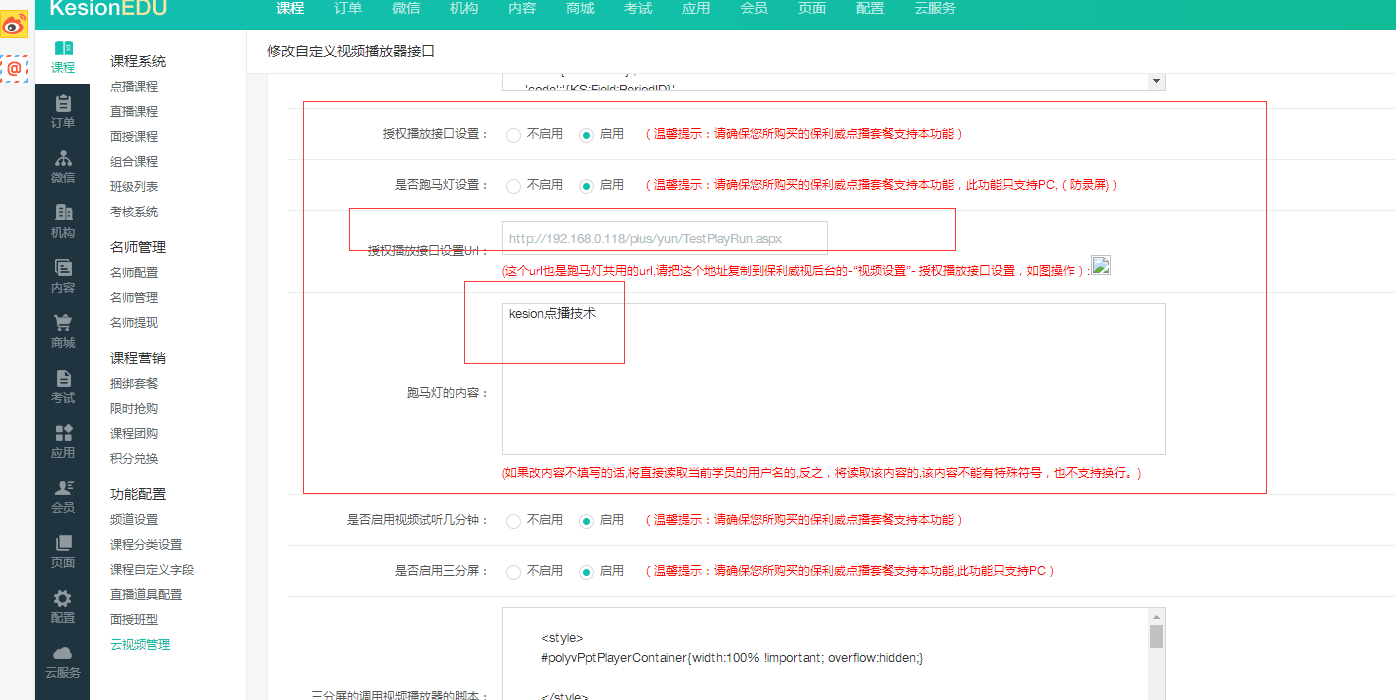Select 启用 for 是否启用三分屏
Screen dimensions: 1396x700
[x=586, y=572]
